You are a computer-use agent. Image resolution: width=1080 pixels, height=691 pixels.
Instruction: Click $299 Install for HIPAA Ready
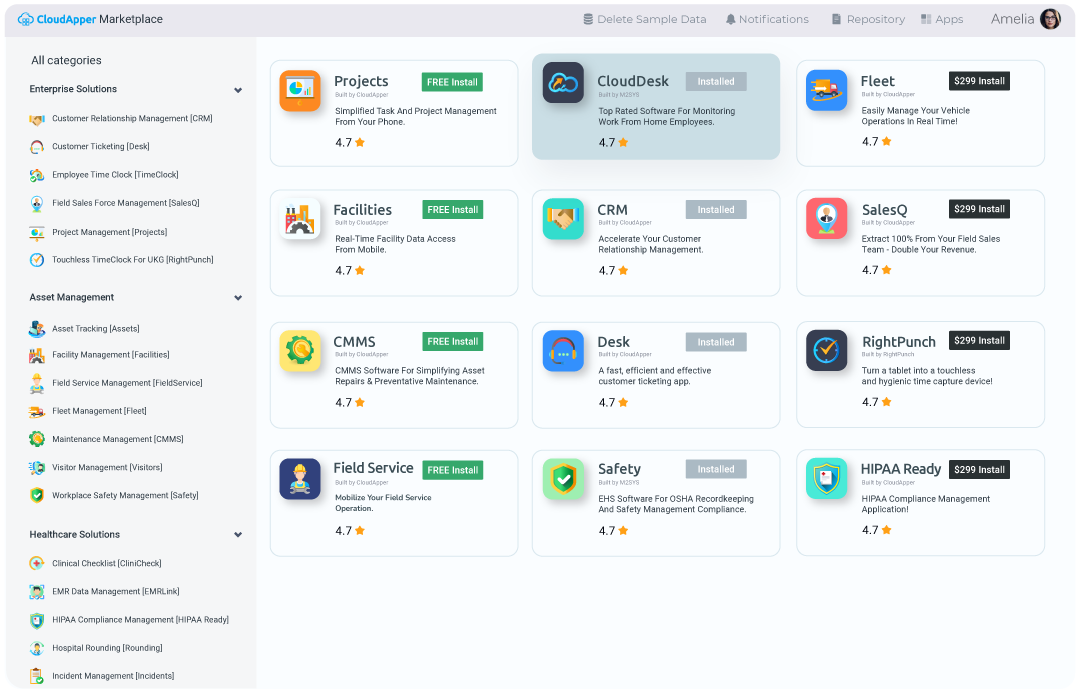coord(979,470)
